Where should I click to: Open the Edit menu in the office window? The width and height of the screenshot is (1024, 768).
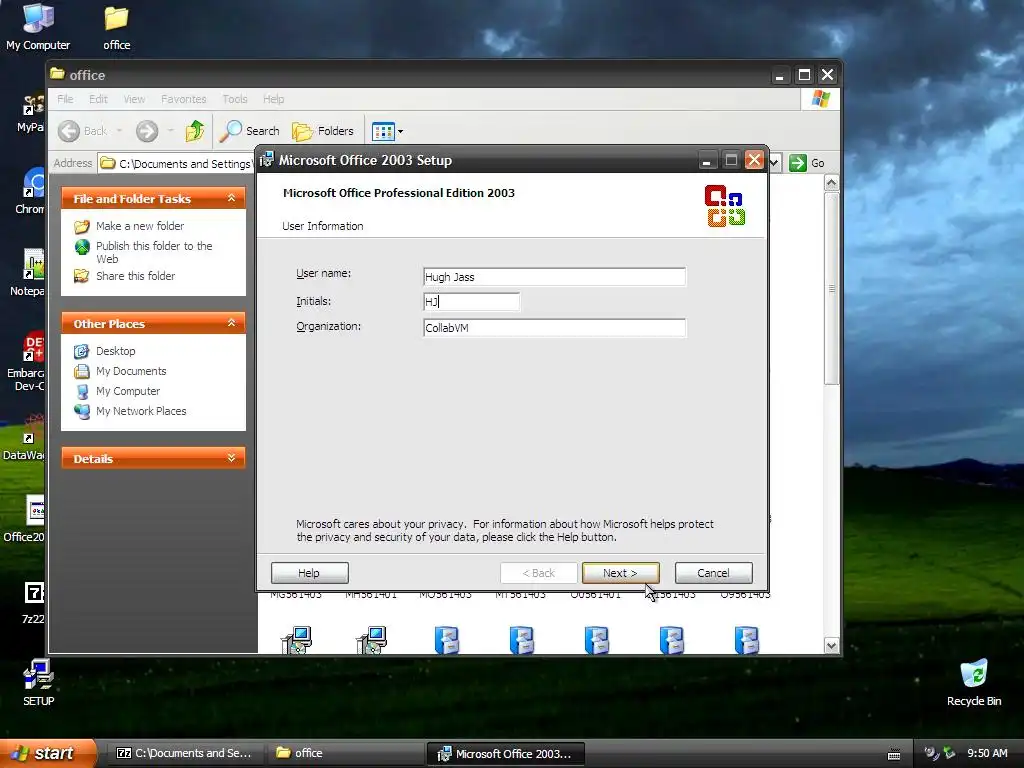[x=98, y=99]
